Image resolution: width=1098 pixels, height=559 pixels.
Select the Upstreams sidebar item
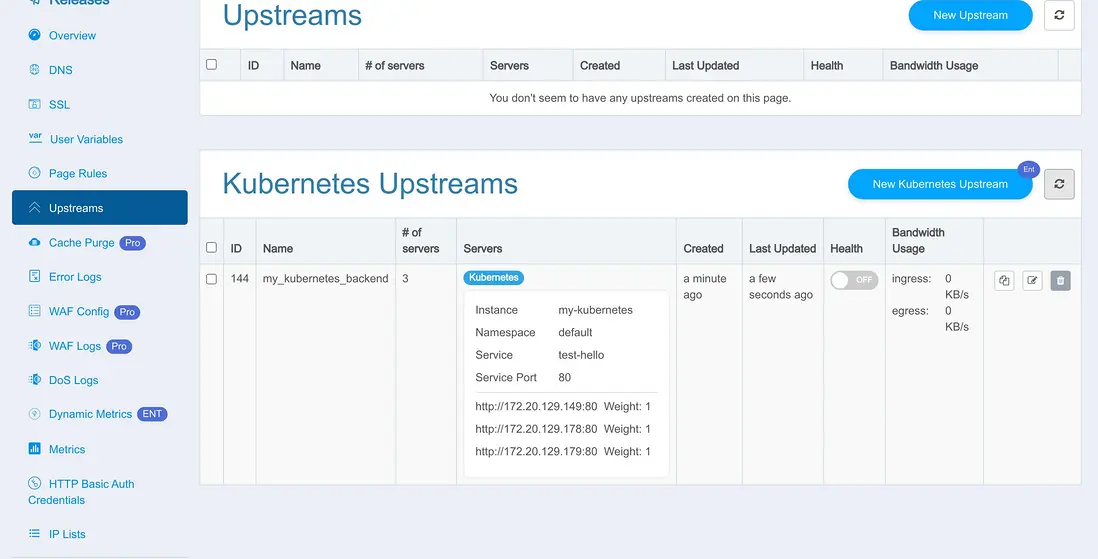[x=99, y=207]
